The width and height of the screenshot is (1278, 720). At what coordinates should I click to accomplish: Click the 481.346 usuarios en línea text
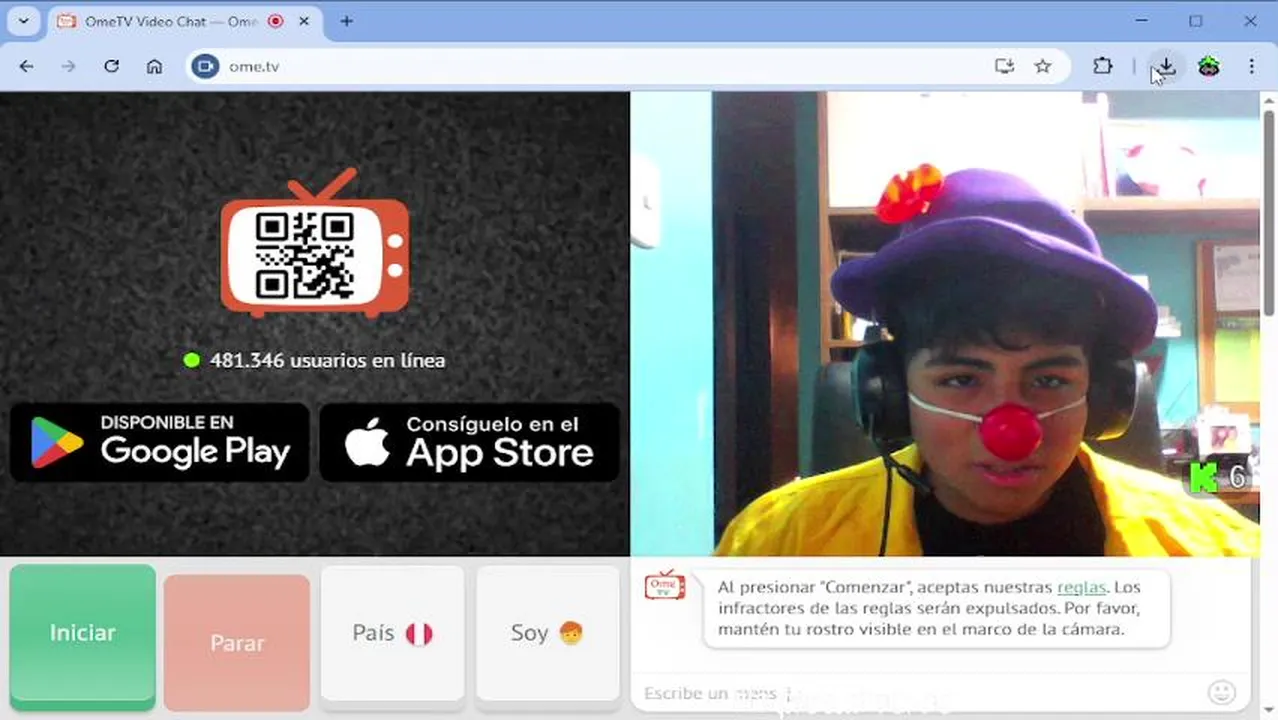[327, 361]
